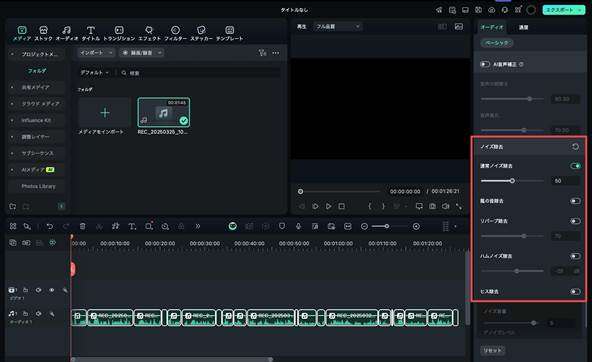Open the ステッカー (Stickers) tab
592x362 pixels.
click(201, 33)
